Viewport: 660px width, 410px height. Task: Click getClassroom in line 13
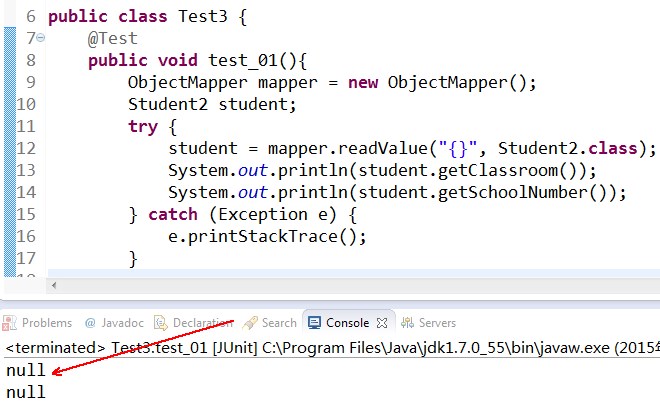498,171
